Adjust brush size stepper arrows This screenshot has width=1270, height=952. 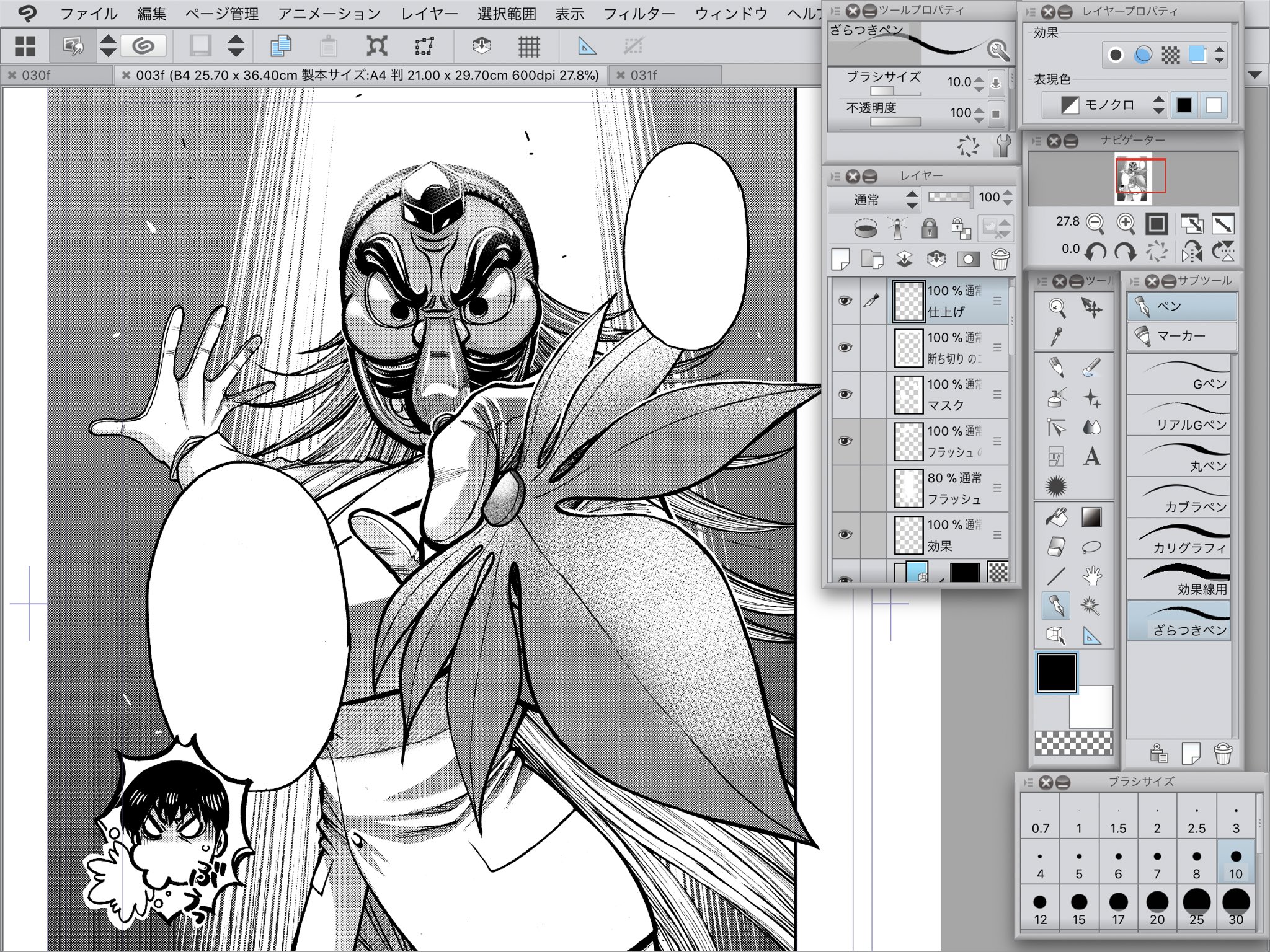pos(979,82)
